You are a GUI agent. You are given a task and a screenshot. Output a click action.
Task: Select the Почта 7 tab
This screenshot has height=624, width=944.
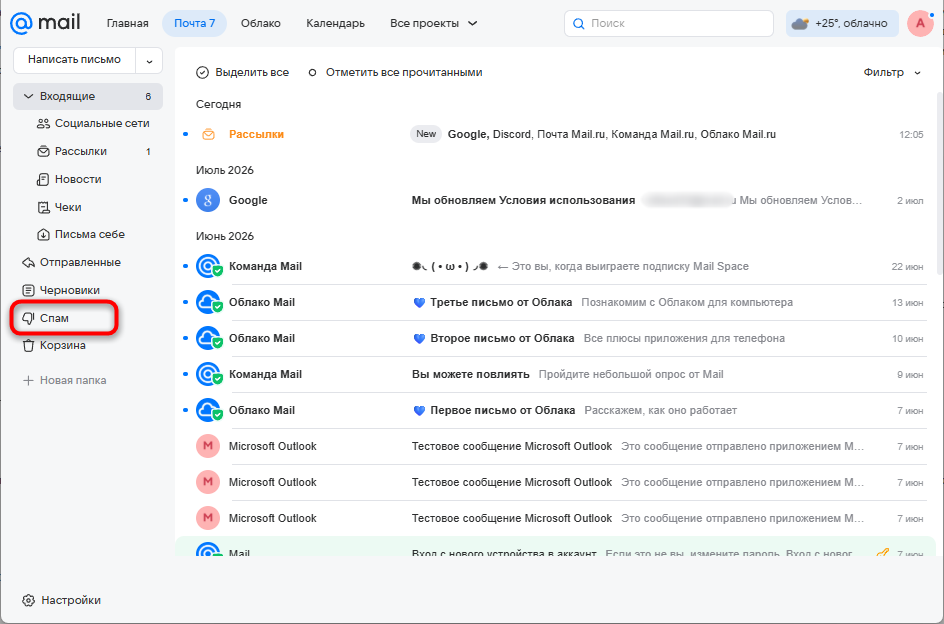tap(194, 23)
